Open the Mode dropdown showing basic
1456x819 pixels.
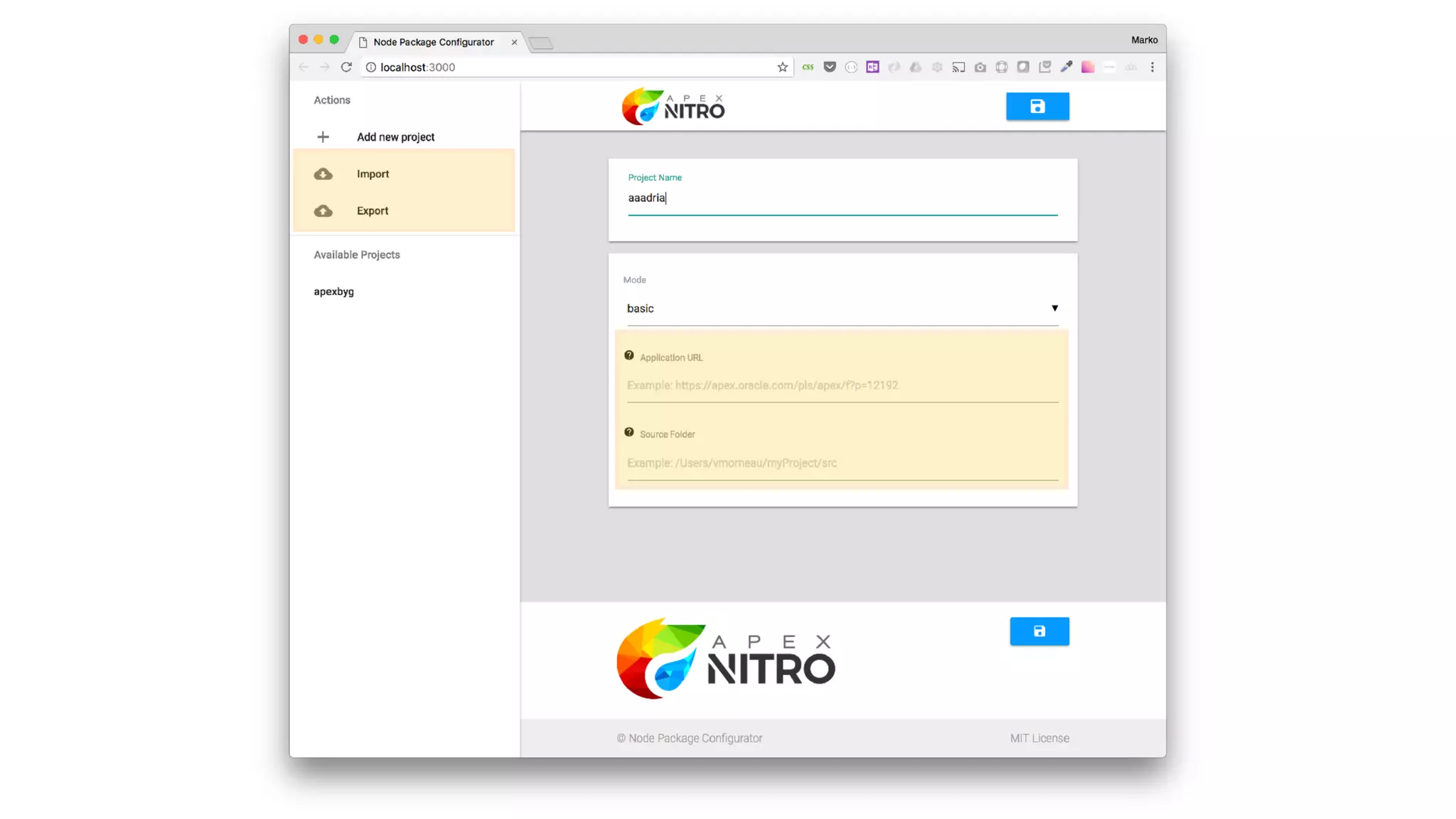coord(842,309)
